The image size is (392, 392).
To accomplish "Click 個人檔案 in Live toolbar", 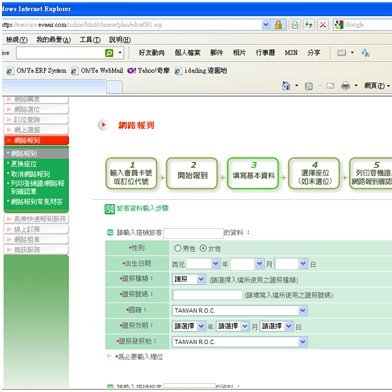I will tap(187, 53).
